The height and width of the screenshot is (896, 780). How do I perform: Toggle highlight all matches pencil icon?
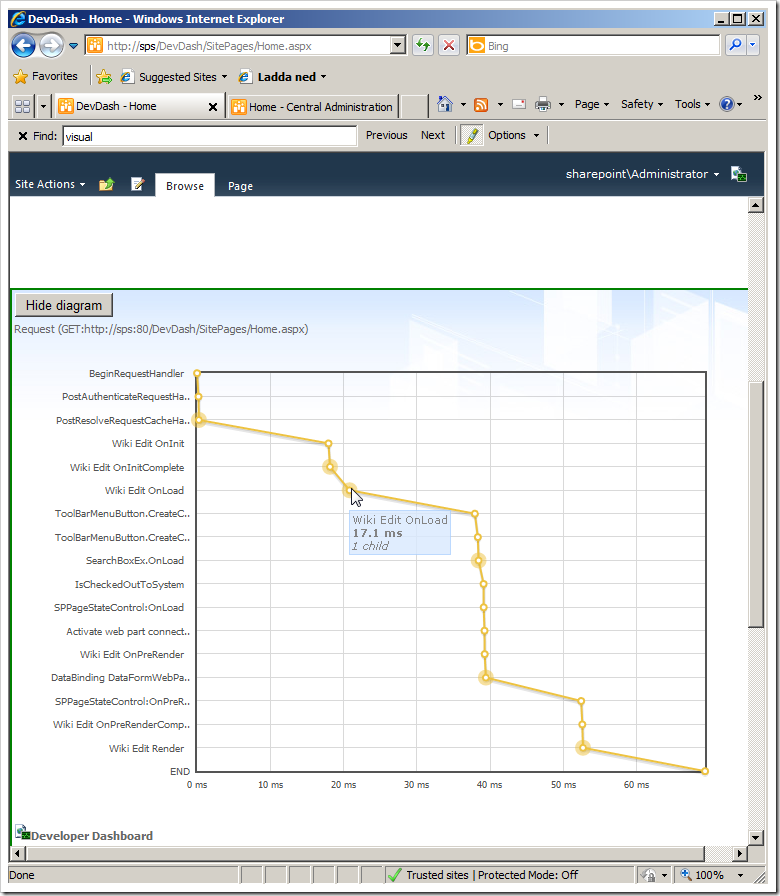472,135
